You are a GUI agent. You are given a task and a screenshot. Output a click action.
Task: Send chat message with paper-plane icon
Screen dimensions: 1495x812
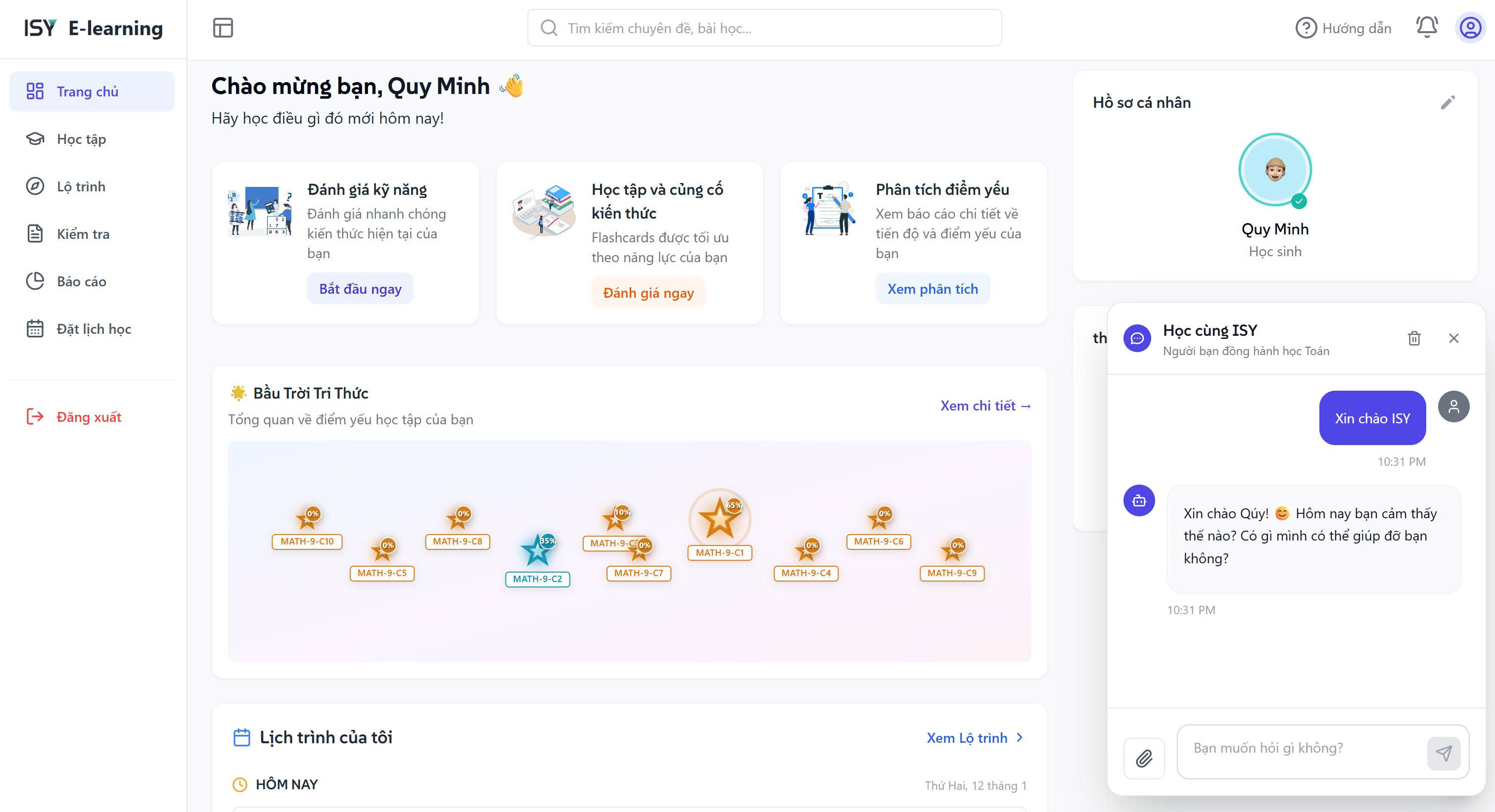(x=1444, y=753)
